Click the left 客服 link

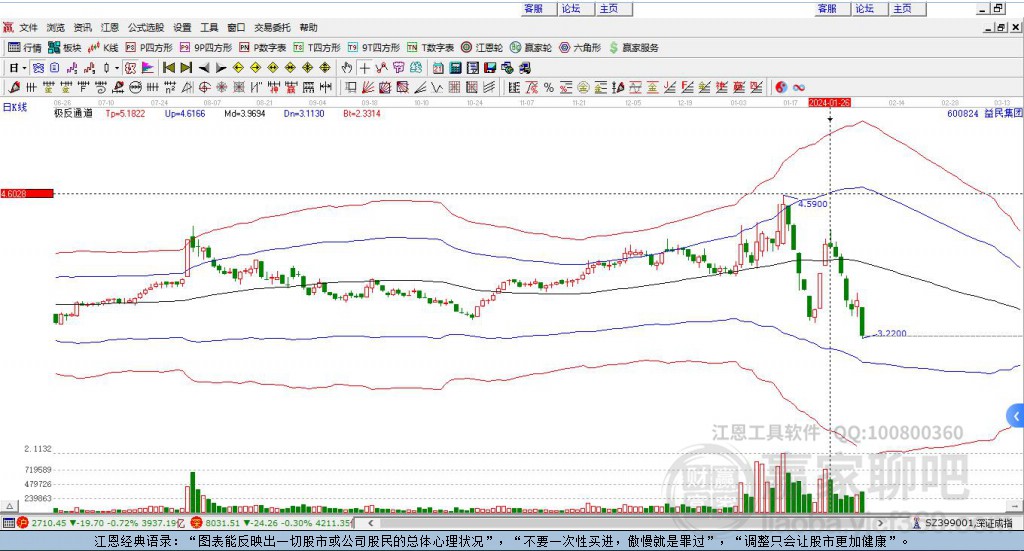pos(534,8)
